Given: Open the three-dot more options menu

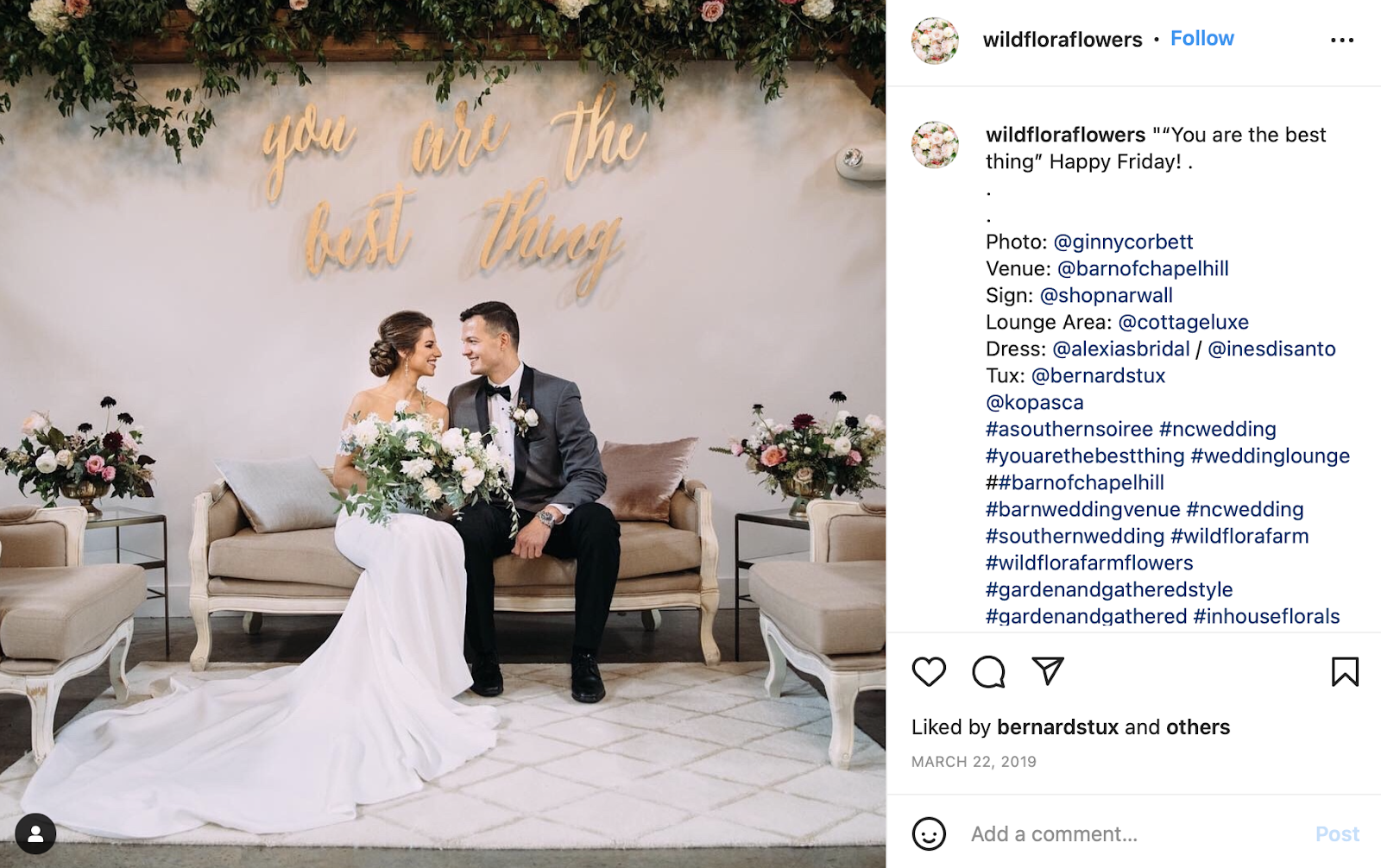Looking at the screenshot, I should (x=1342, y=40).
